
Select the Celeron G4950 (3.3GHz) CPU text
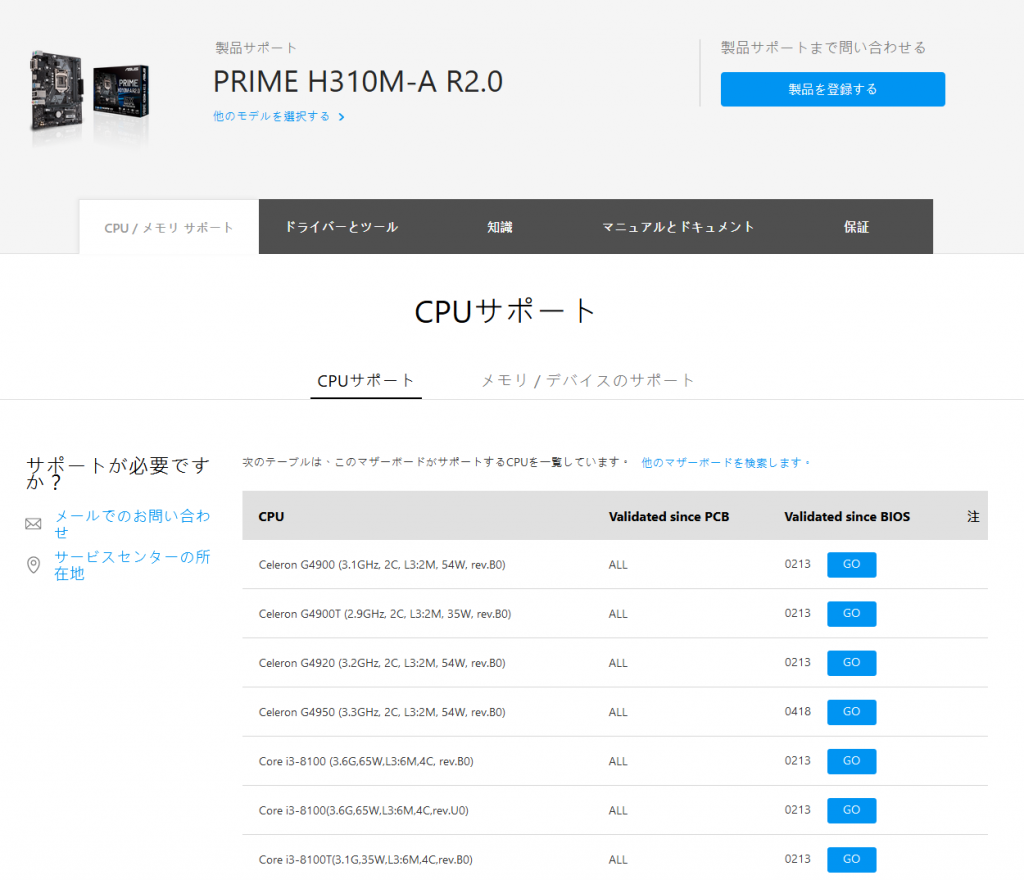(382, 712)
